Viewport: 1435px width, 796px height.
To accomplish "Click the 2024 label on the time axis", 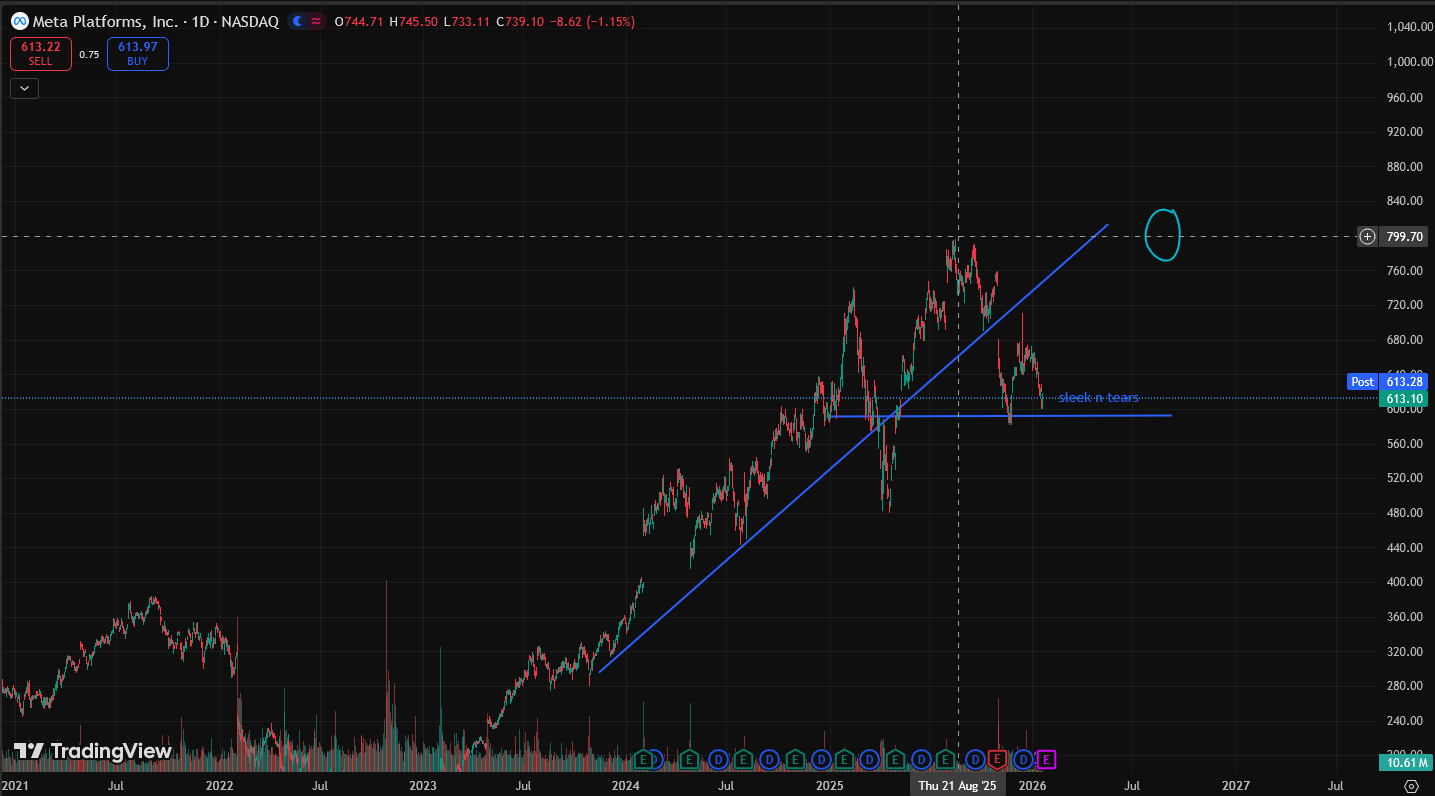I will pos(626,787).
